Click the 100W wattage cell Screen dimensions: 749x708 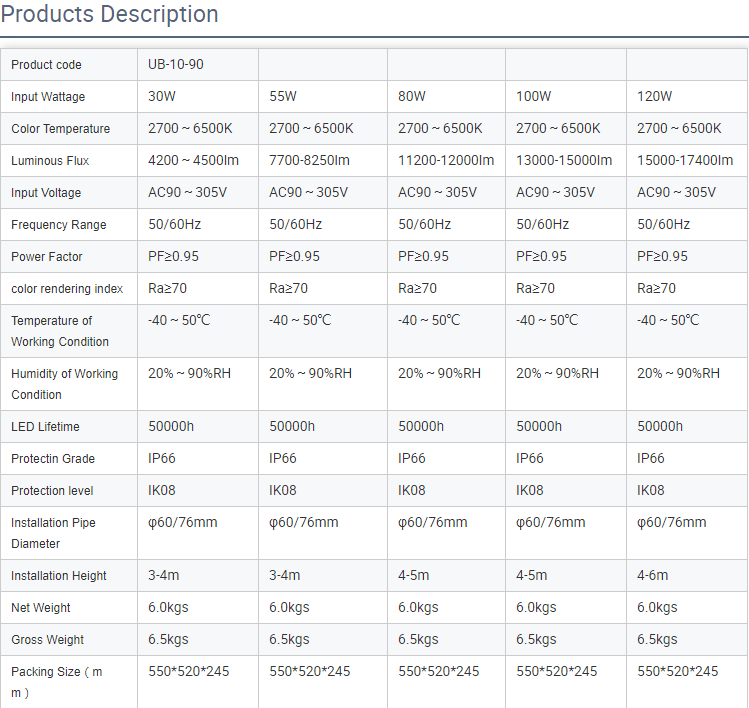(x=533, y=97)
